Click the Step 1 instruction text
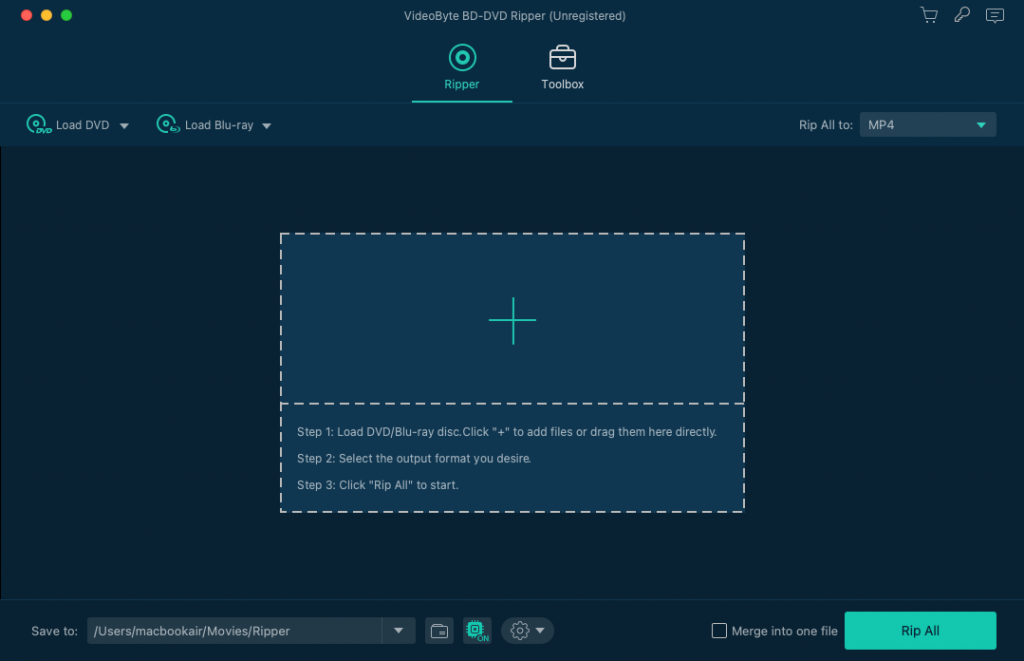1024x661 pixels. coord(507,432)
